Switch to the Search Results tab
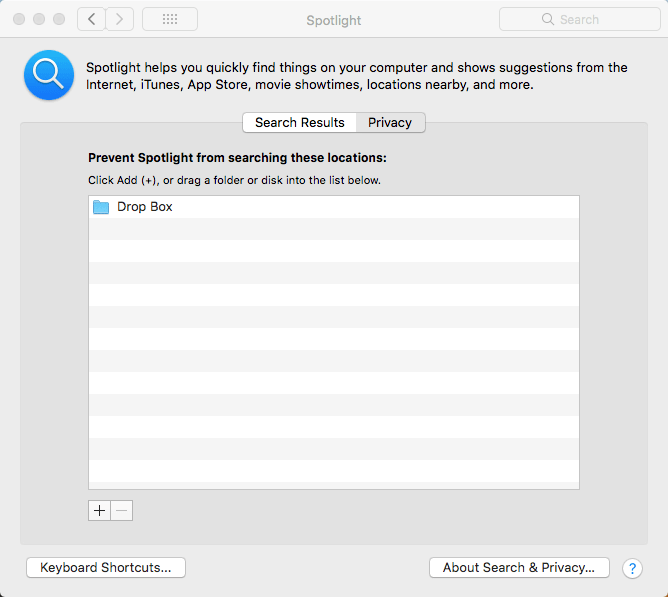The height and width of the screenshot is (597, 668). [299, 123]
